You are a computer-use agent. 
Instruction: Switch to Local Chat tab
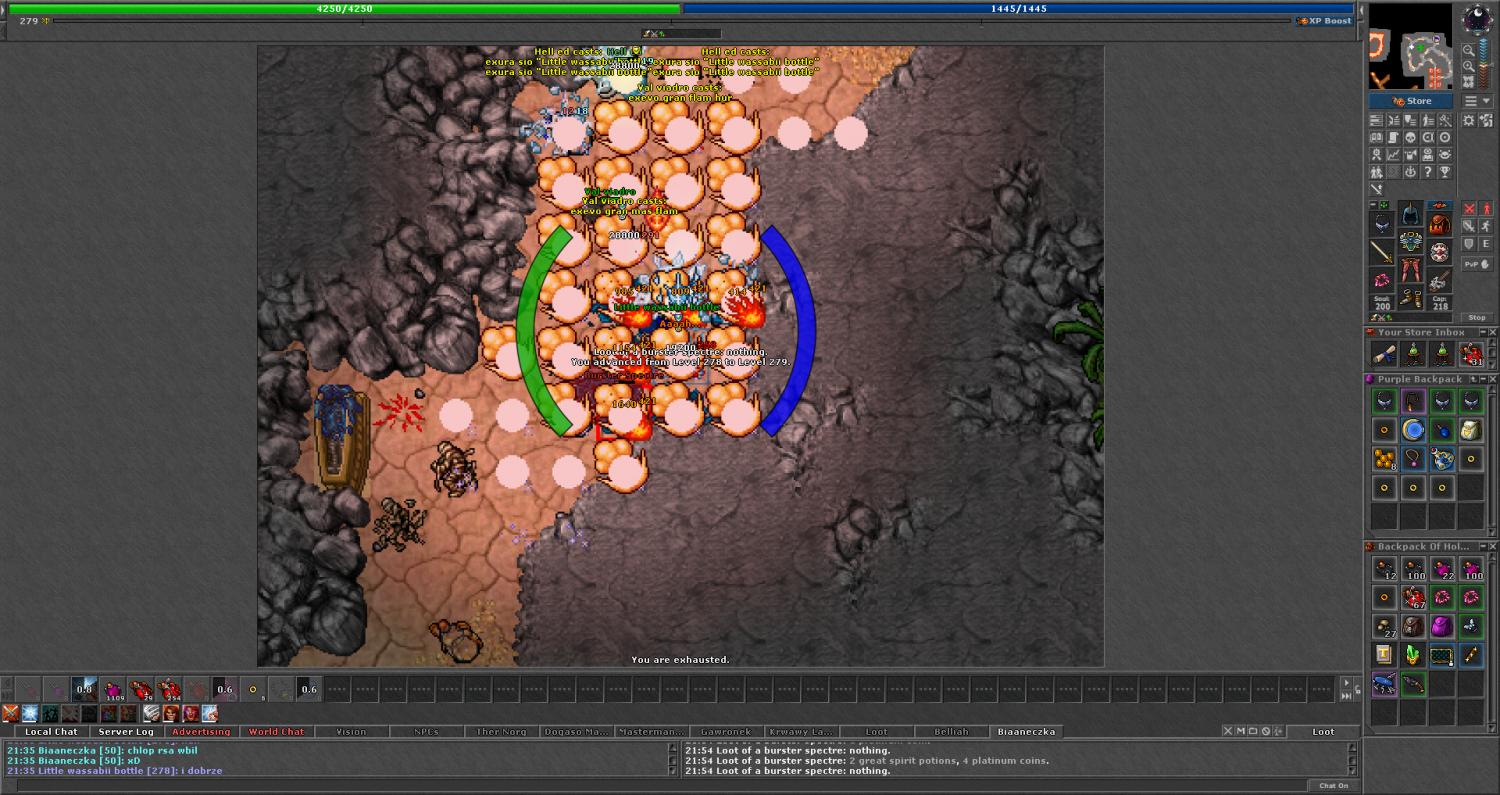(51, 732)
